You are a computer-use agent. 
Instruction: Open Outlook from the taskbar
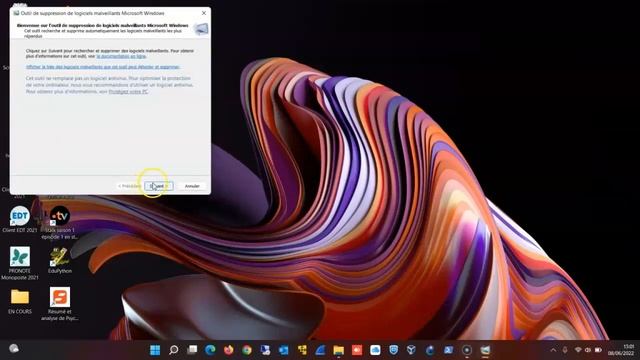283,350
